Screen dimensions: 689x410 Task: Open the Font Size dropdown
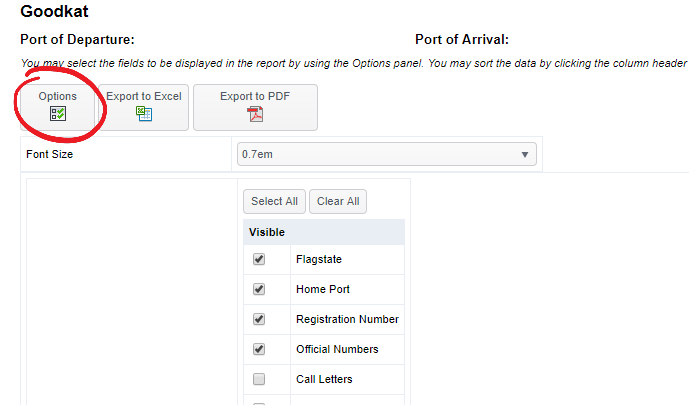point(387,154)
